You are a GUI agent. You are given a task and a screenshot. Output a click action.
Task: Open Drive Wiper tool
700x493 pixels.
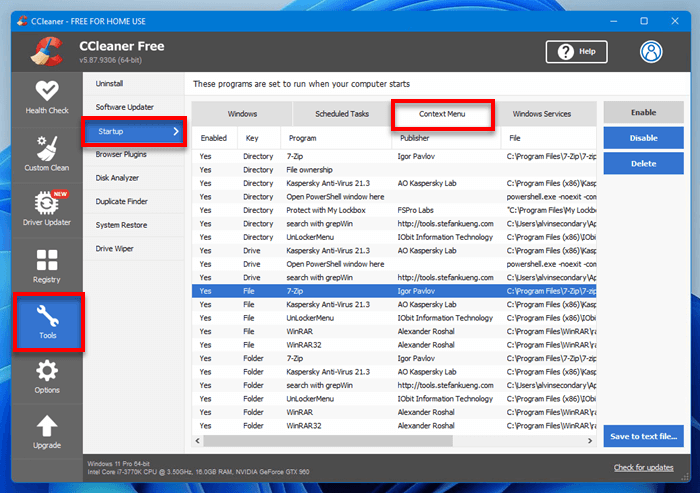coord(133,249)
